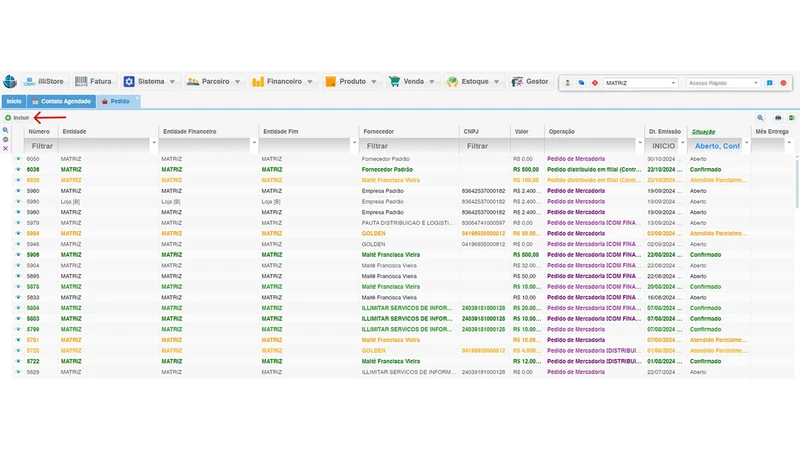800x450 pixels.
Task: Expand the Parceiro menu dropdown
Action: [237, 82]
